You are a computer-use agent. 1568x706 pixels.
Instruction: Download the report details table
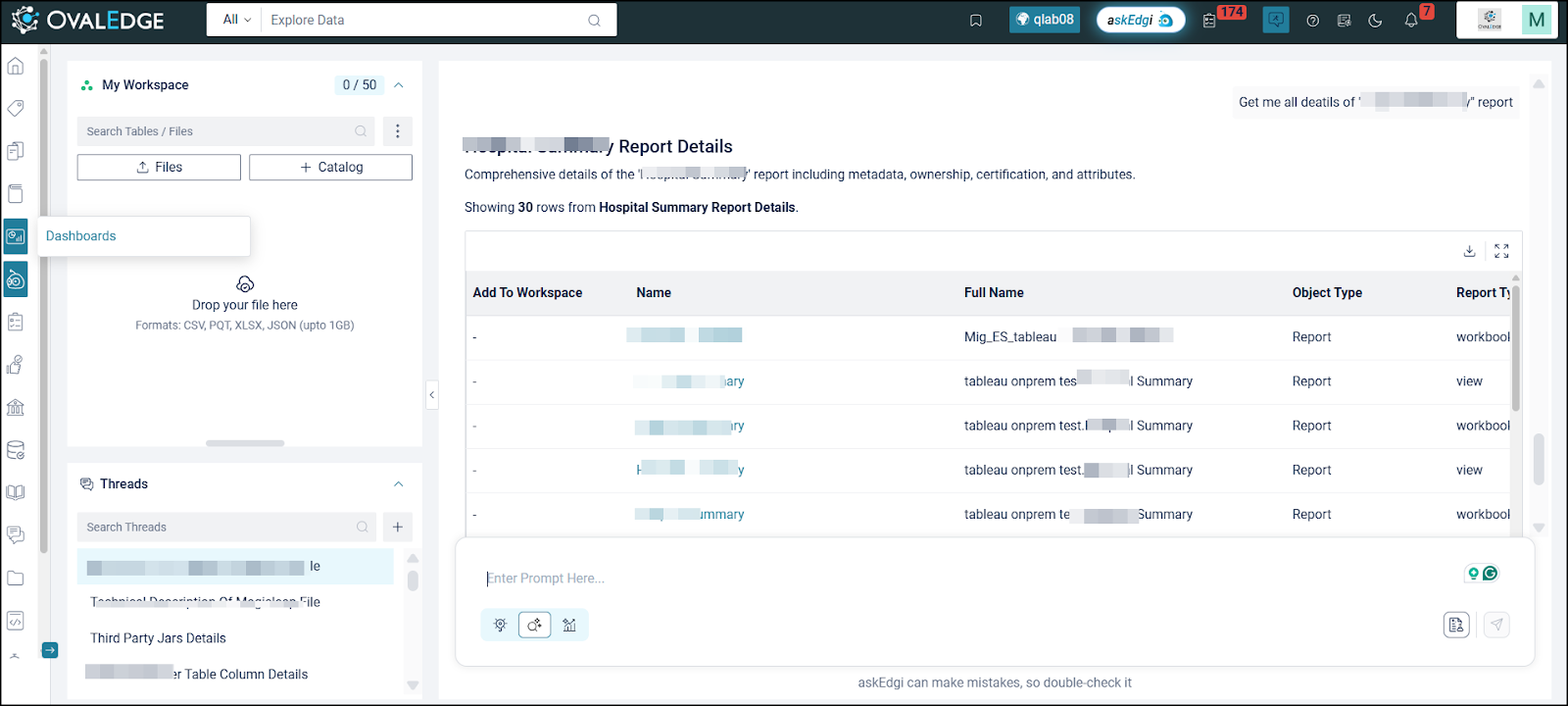tap(1470, 251)
